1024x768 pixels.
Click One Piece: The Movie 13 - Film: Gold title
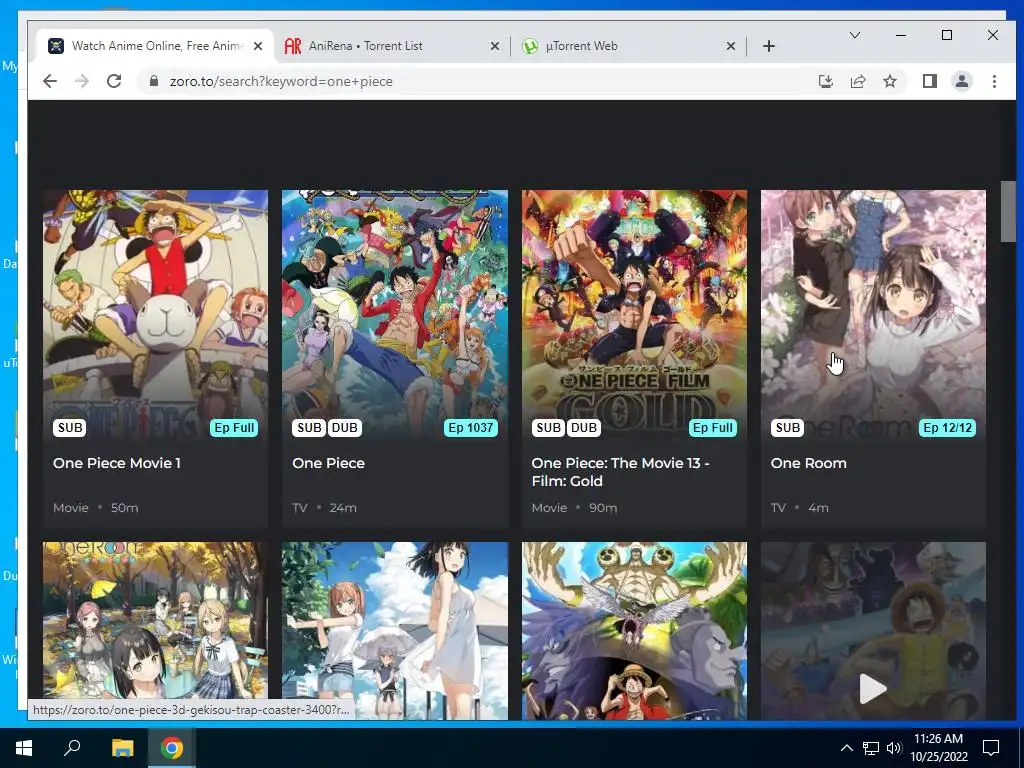point(620,472)
